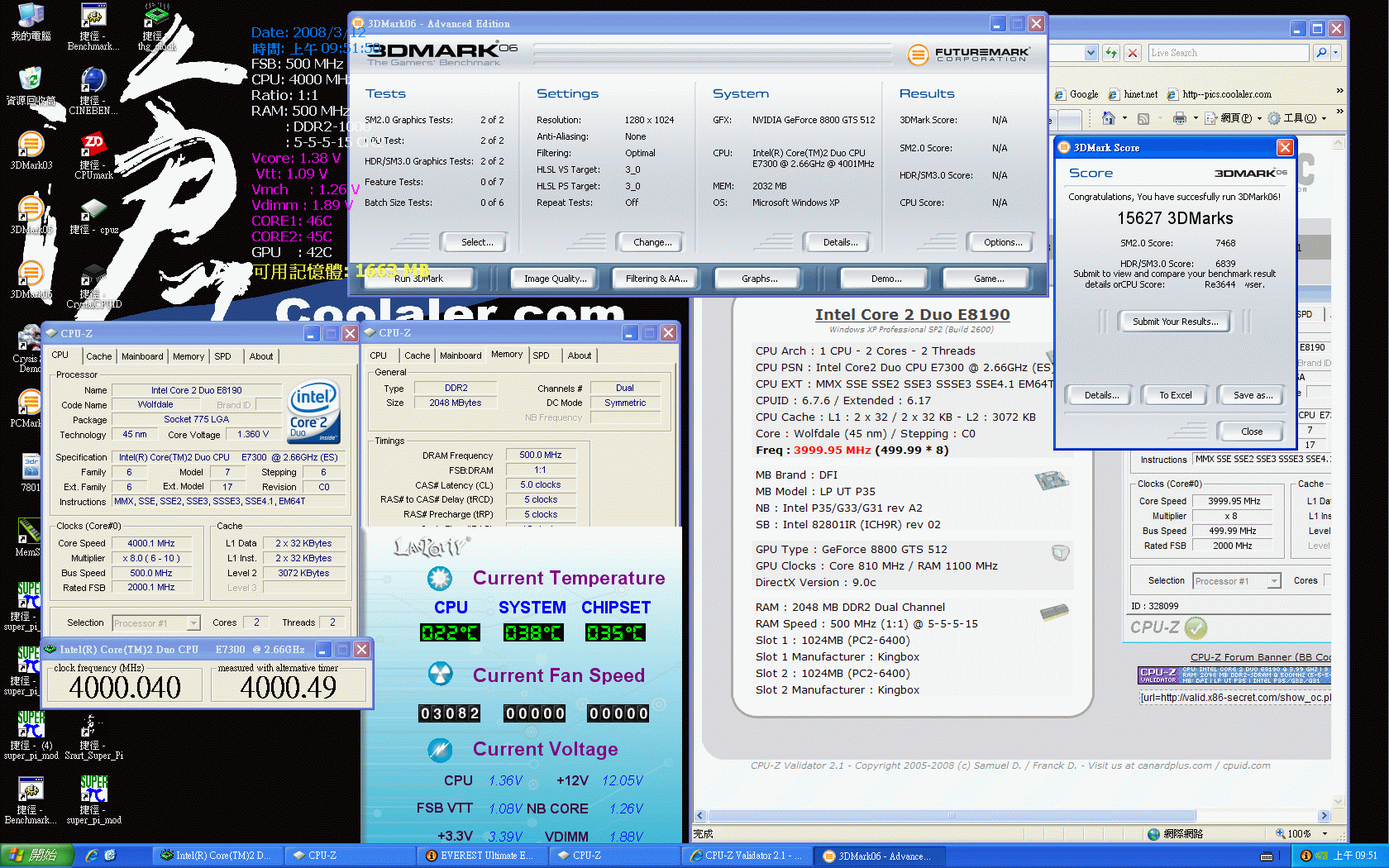This screenshot has height=868, width=1389.
Task: Click the Filtering & AA... button
Action: 656,279
